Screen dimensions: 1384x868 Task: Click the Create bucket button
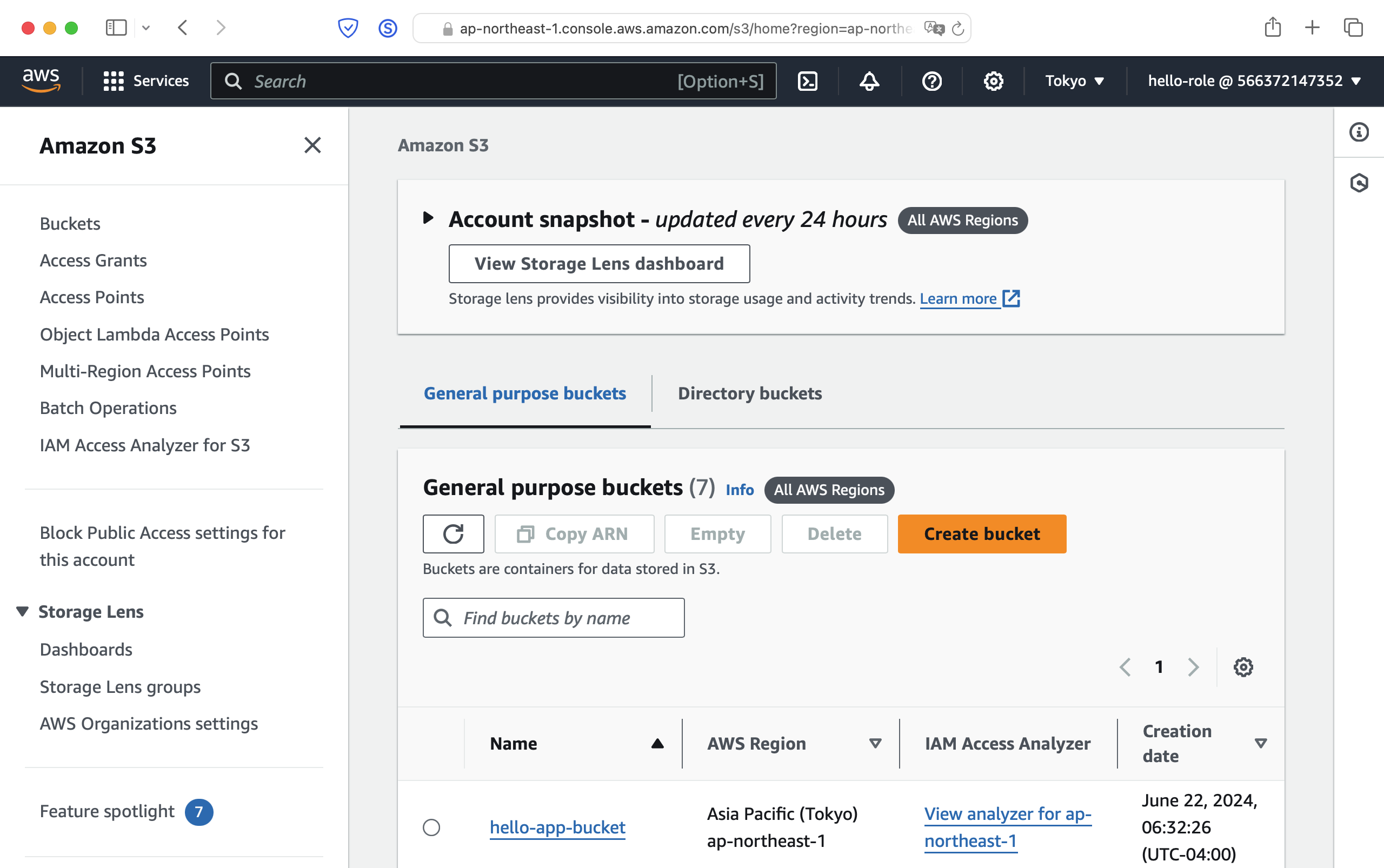(x=981, y=534)
